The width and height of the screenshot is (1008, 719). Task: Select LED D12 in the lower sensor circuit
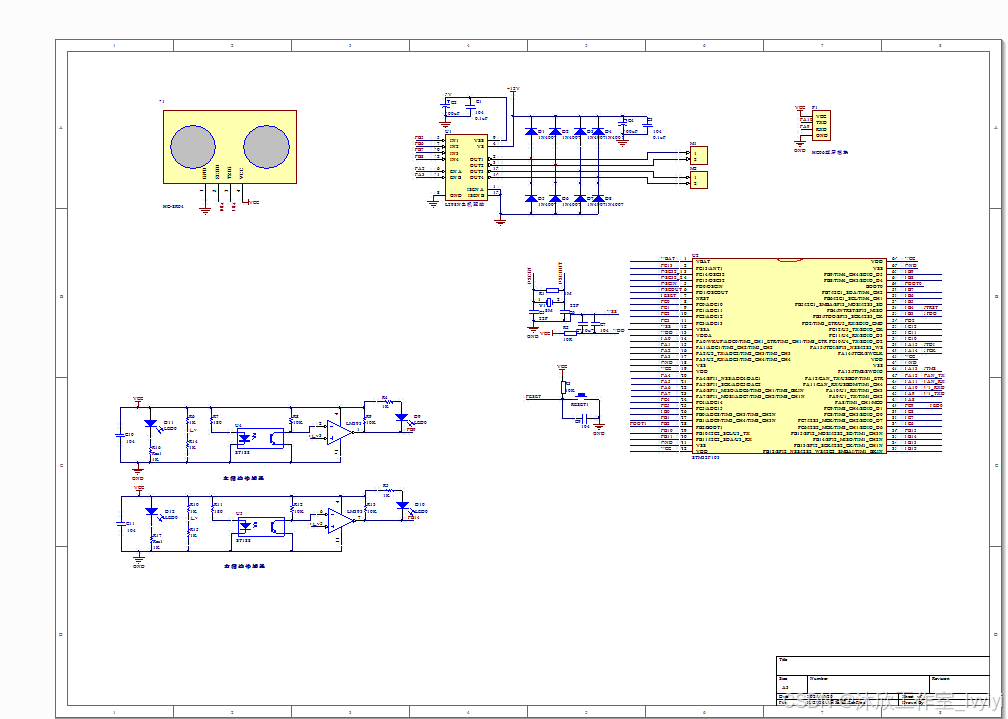[151, 512]
